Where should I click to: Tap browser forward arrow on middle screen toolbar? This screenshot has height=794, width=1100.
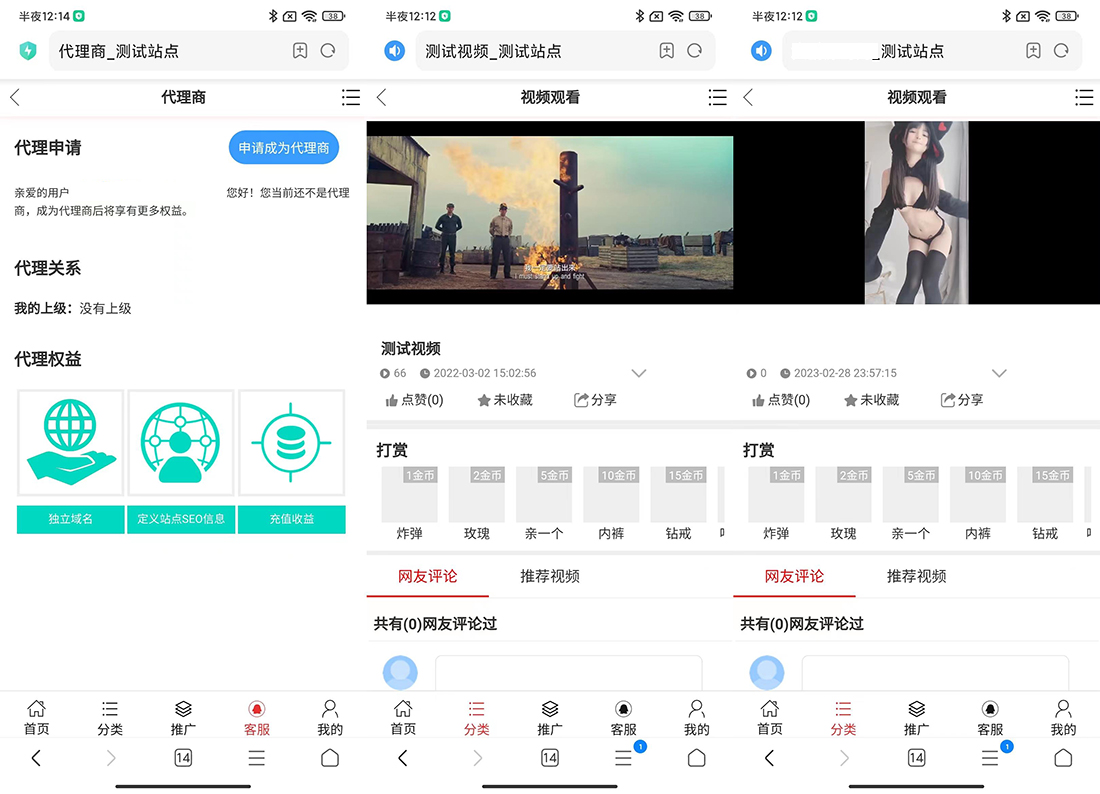(x=477, y=758)
